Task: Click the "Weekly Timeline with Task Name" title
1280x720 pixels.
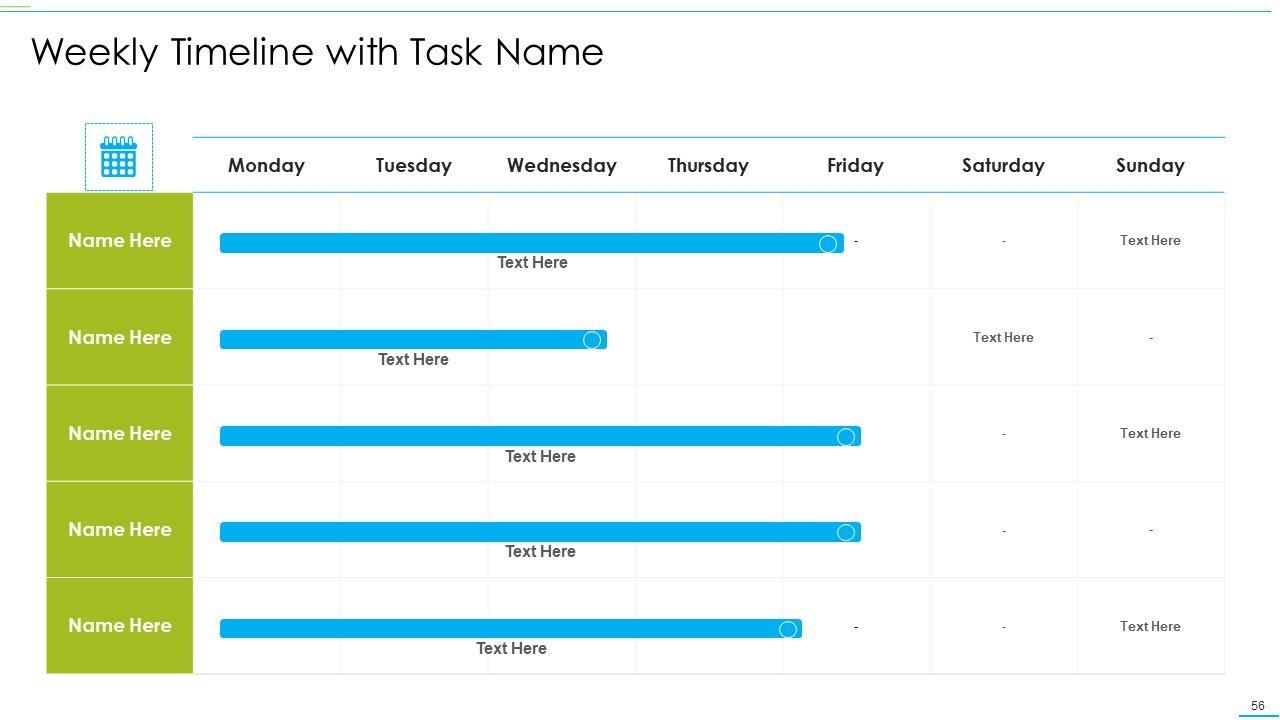Action: [x=317, y=52]
